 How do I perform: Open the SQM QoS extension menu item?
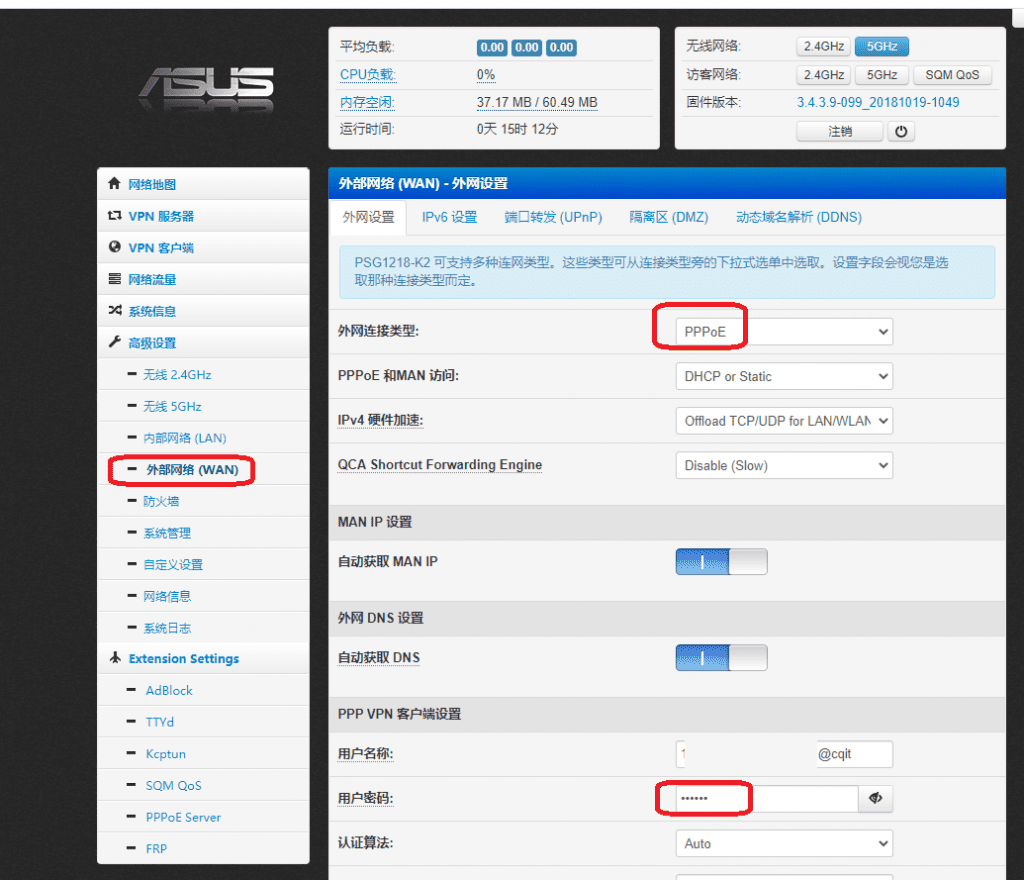(203, 785)
